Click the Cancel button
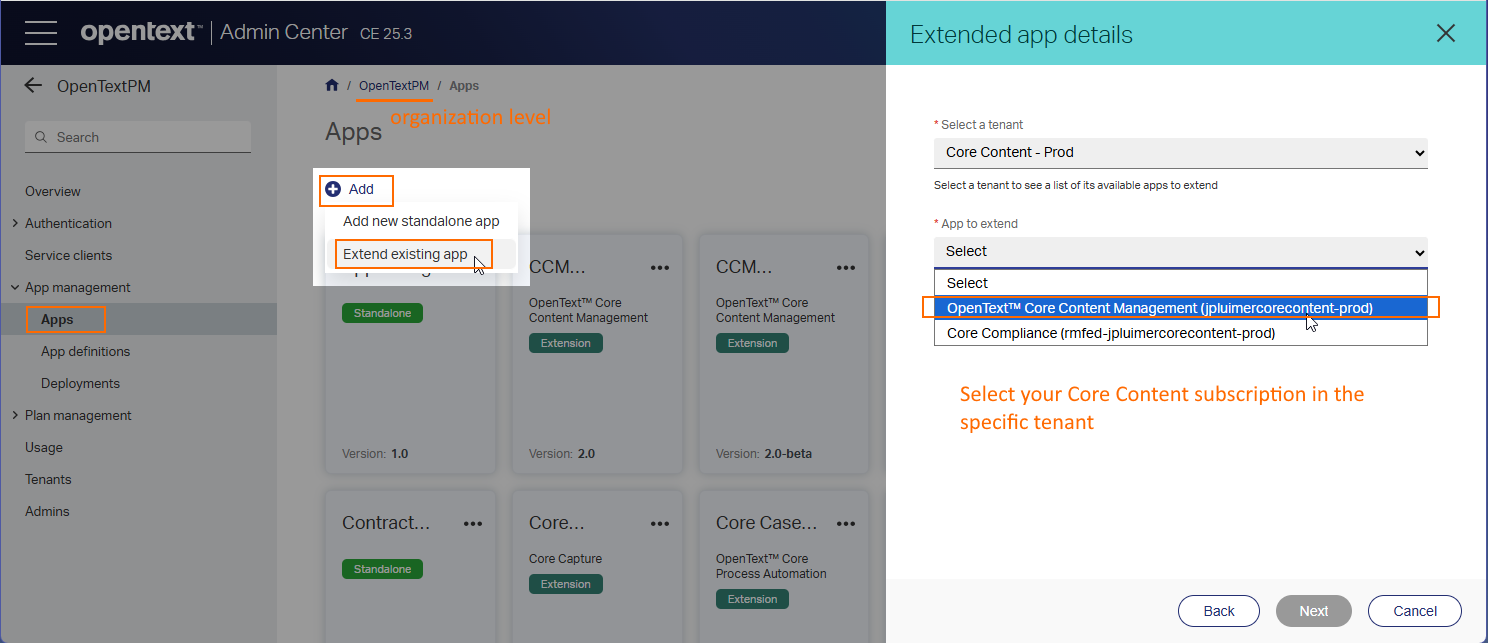This screenshot has height=643, width=1488. click(x=1414, y=611)
